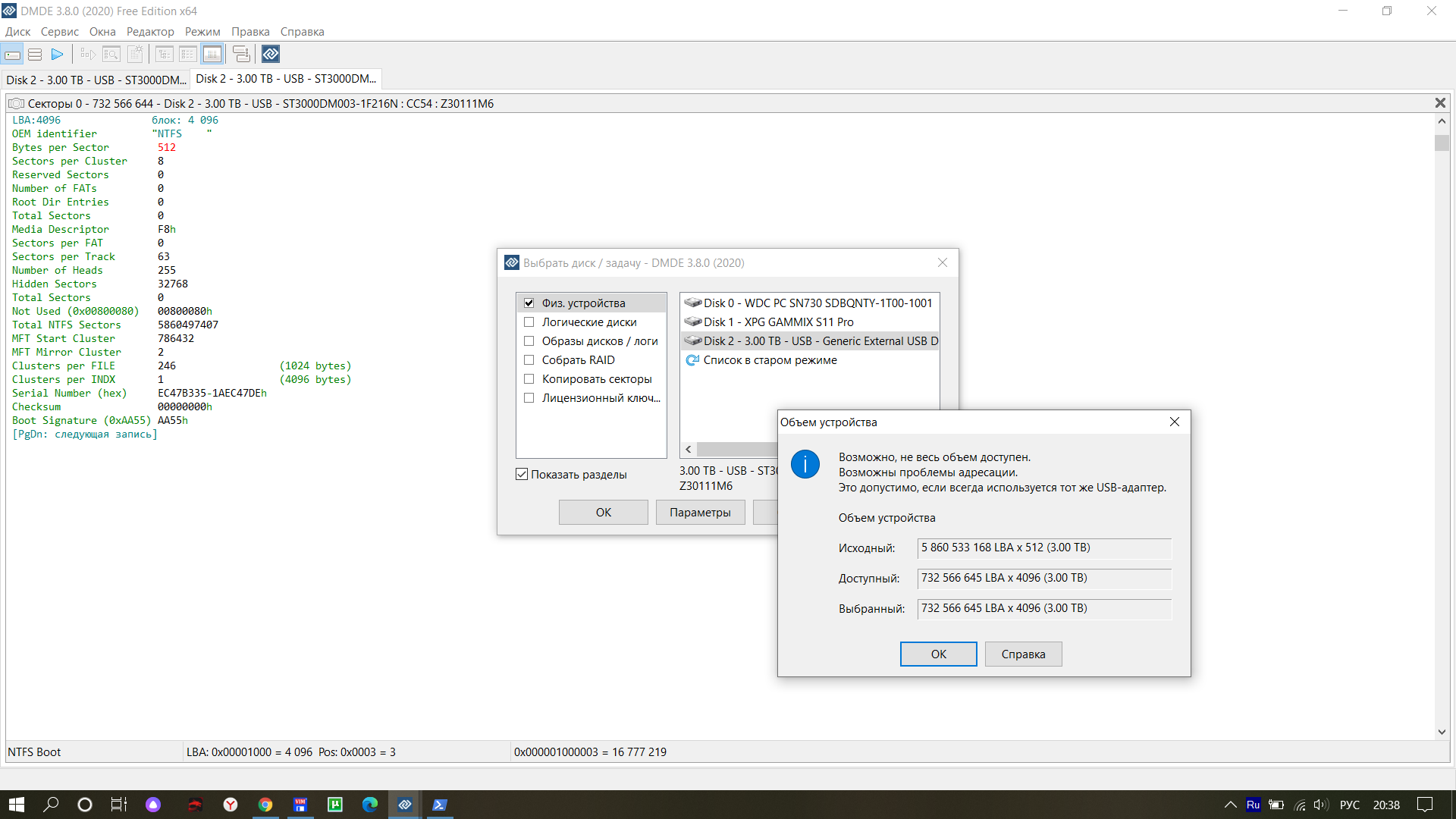Expand hidden system tray icons chevron

1230,805
